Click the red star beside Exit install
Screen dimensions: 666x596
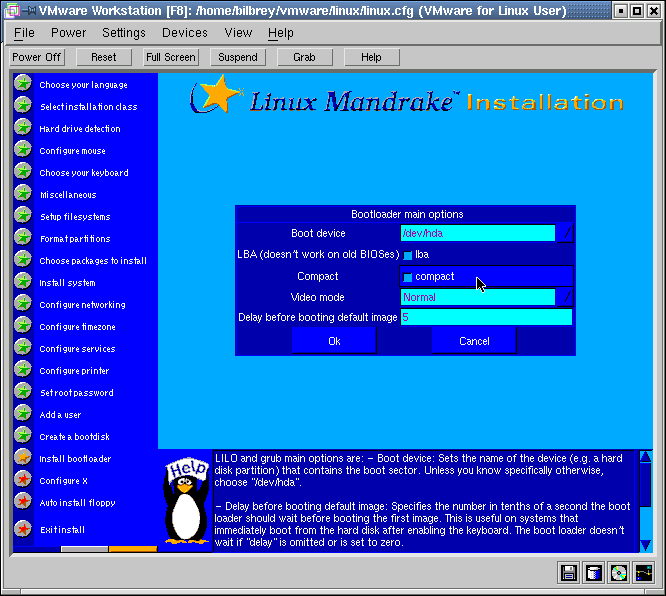coord(22,529)
